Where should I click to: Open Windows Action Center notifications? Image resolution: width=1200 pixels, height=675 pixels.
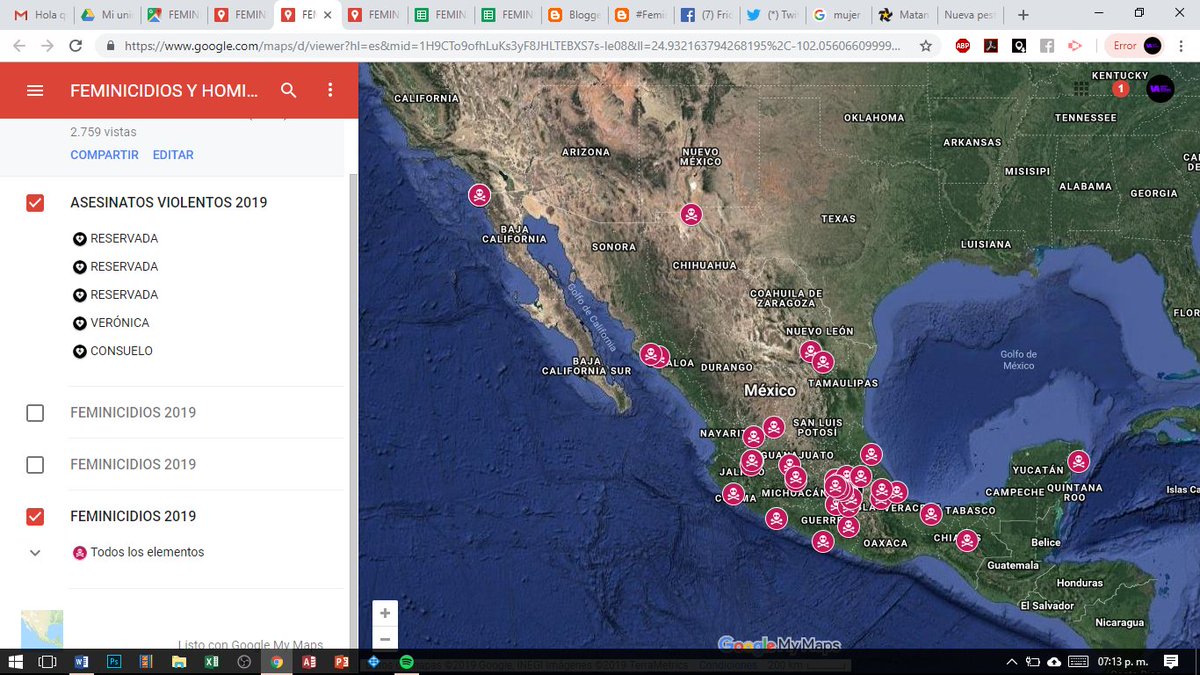click(1170, 662)
